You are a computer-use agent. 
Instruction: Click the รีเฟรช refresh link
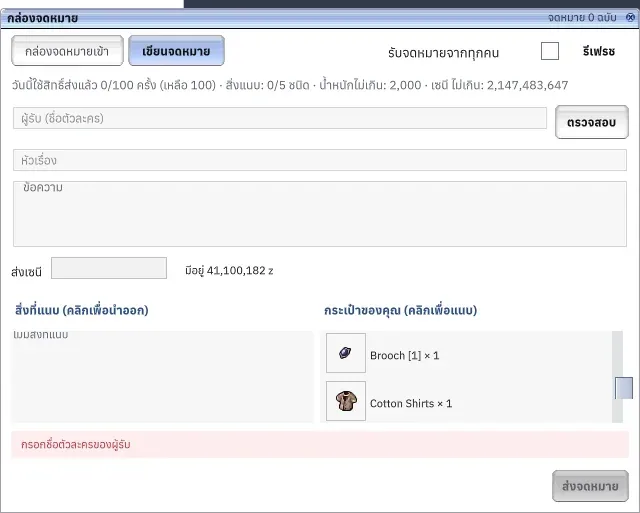[x=599, y=51]
